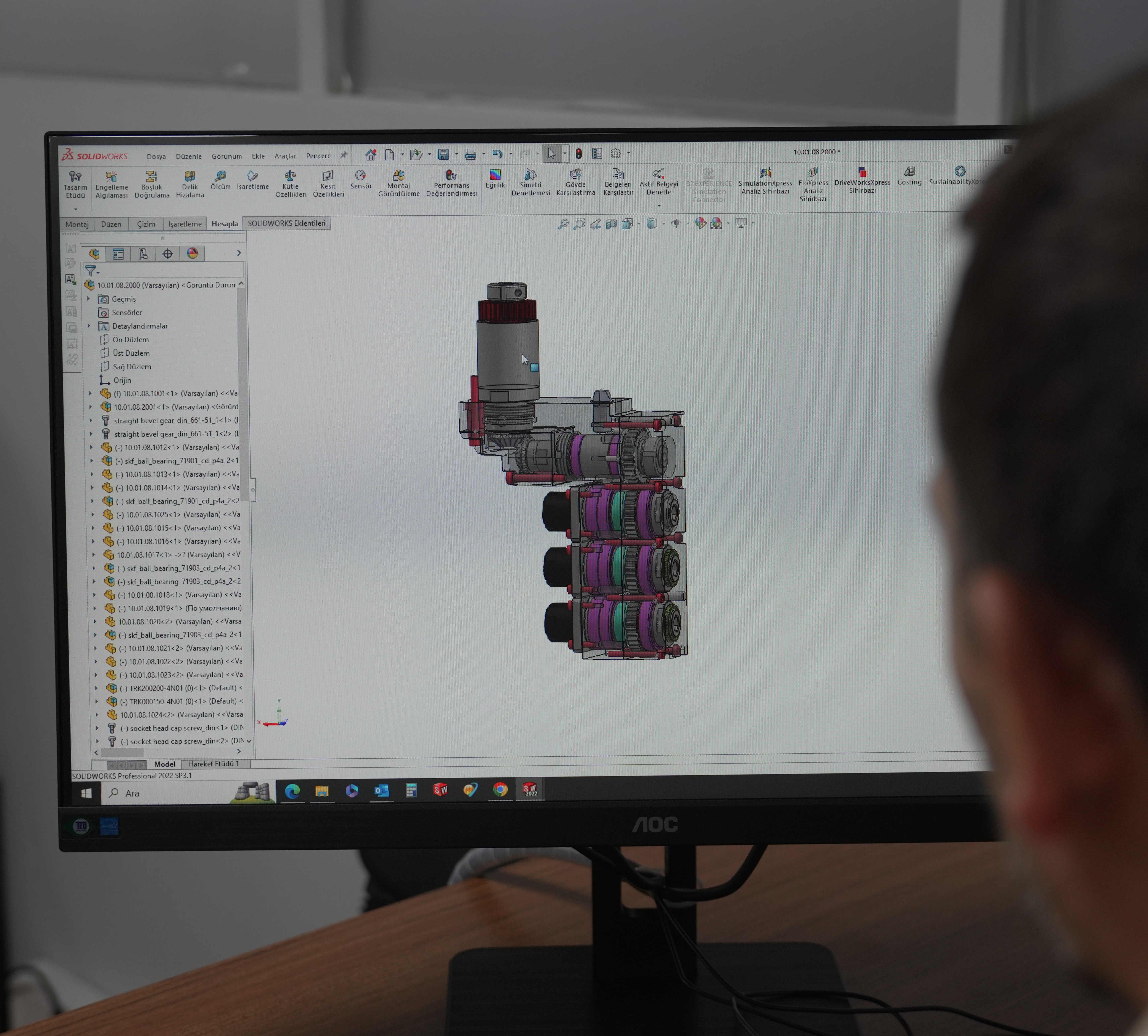Activate Eğrilik curvature display
Screen dimensions: 1148x1036
tap(495, 179)
